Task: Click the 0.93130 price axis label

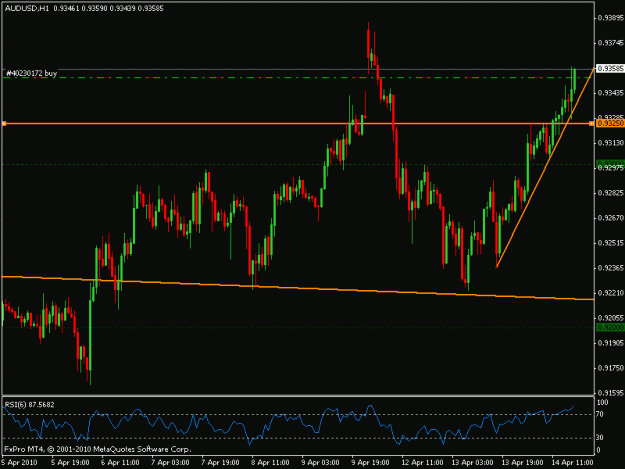Action: pyautogui.click(x=610, y=143)
